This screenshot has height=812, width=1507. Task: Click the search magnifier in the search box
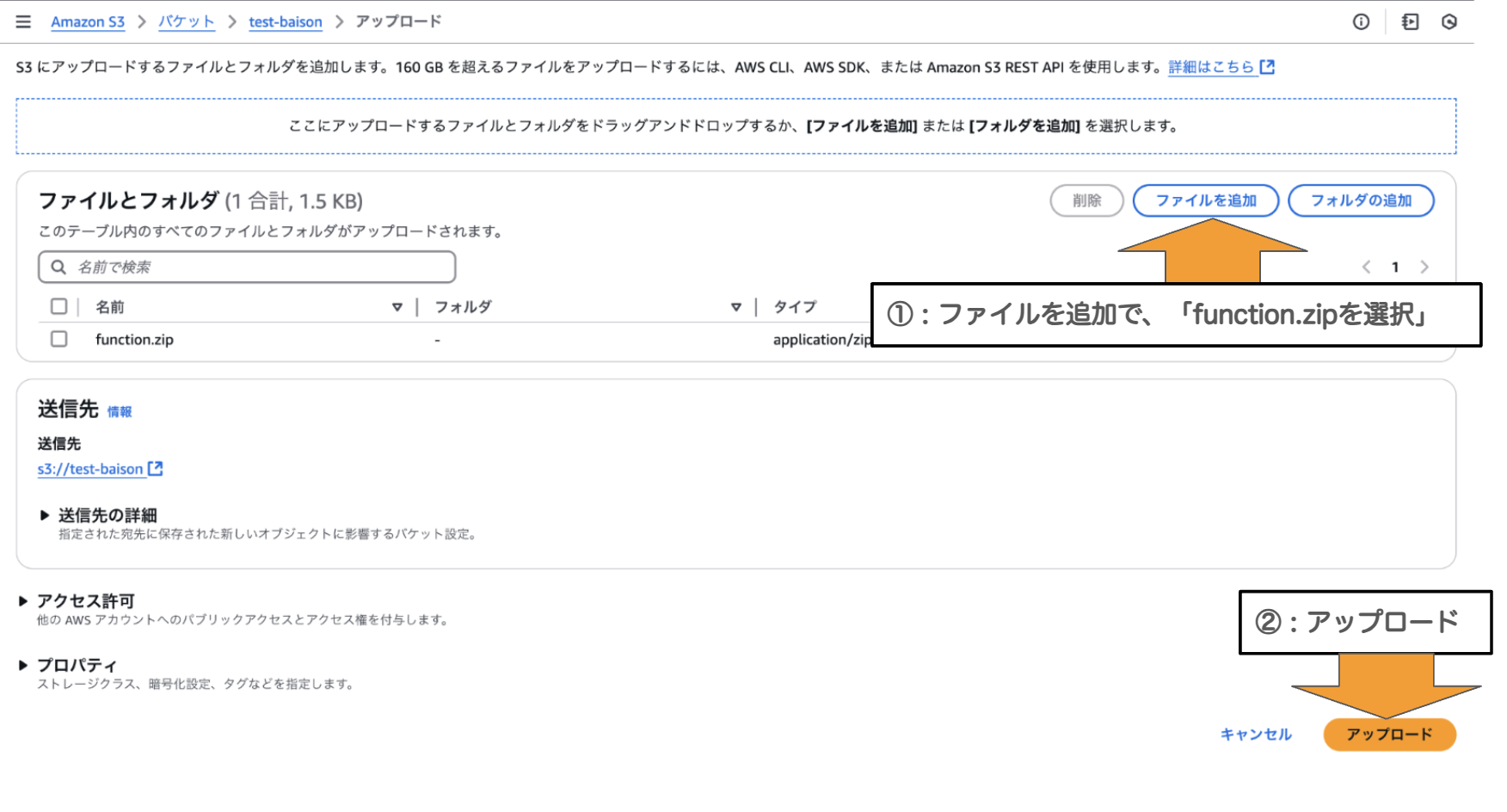coord(58,267)
